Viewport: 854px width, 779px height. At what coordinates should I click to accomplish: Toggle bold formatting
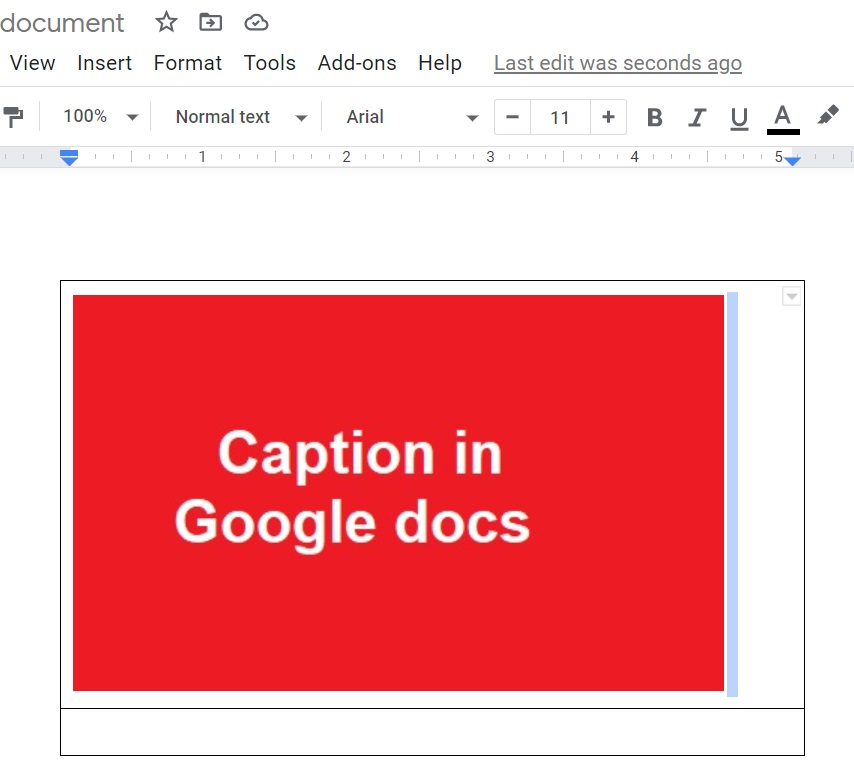(654, 117)
